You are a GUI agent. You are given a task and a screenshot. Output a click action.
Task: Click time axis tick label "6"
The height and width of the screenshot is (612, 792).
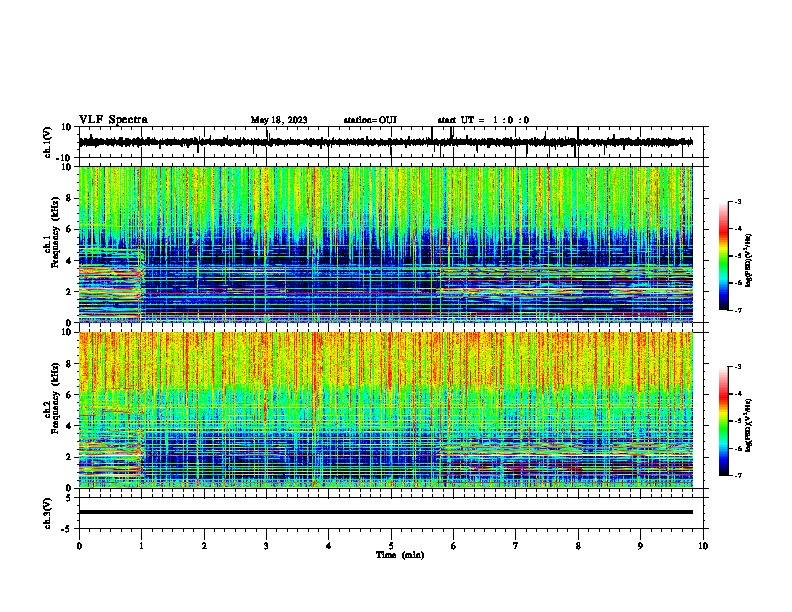pyautogui.click(x=454, y=546)
